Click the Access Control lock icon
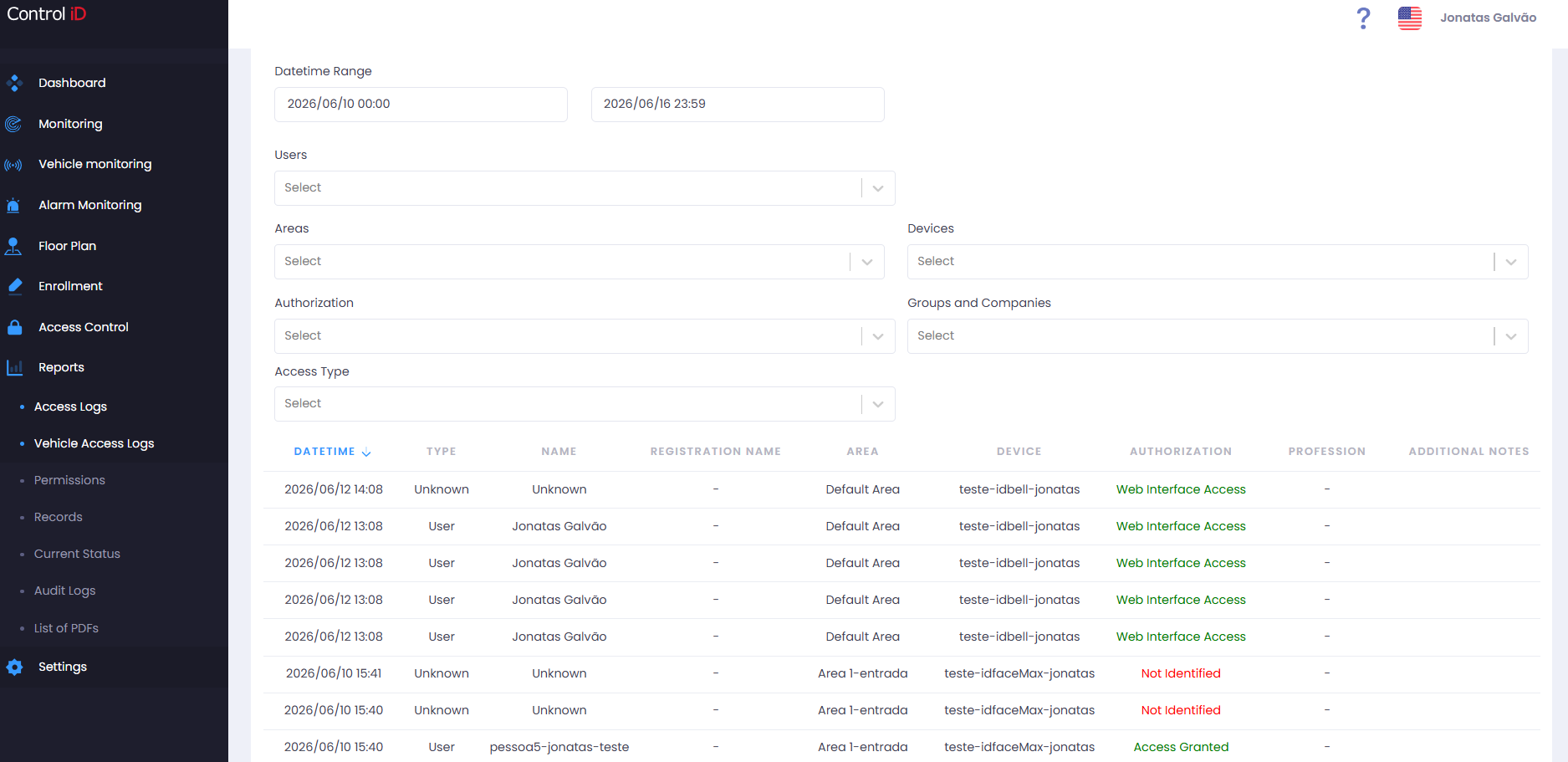The height and width of the screenshot is (762, 1568). pos(14,327)
